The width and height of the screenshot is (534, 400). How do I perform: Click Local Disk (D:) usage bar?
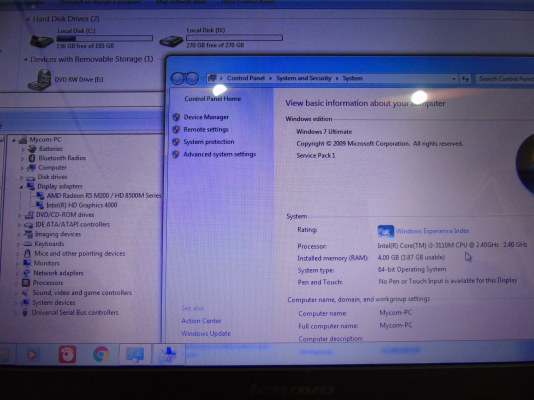(x=234, y=37)
